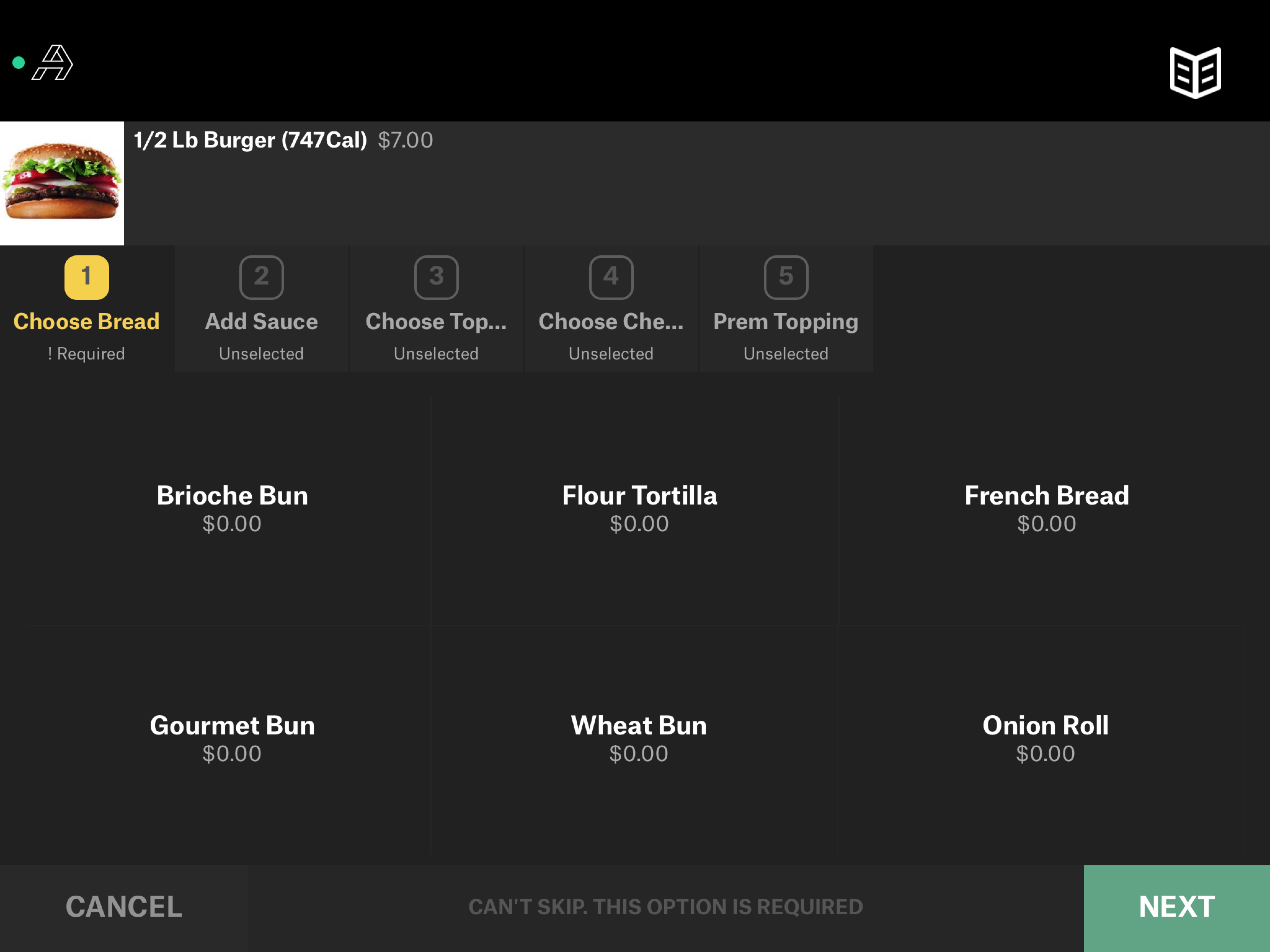Switch to the Add Sauce step

[x=261, y=322]
